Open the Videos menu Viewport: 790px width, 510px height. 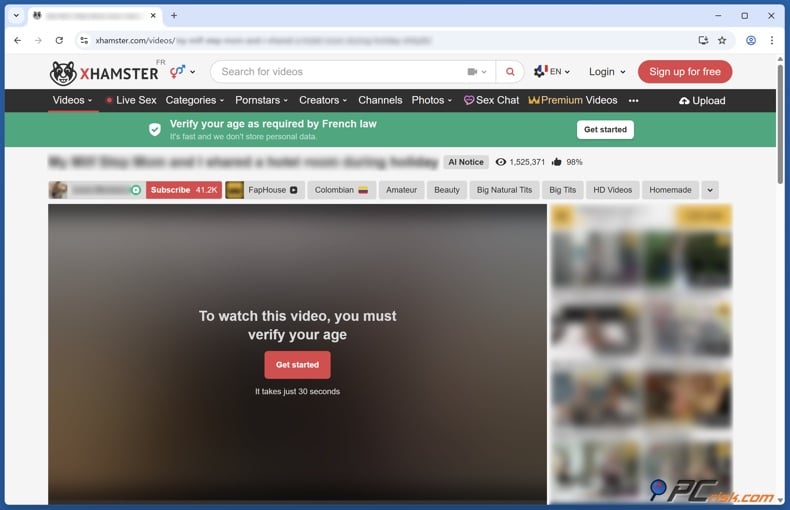(73, 100)
